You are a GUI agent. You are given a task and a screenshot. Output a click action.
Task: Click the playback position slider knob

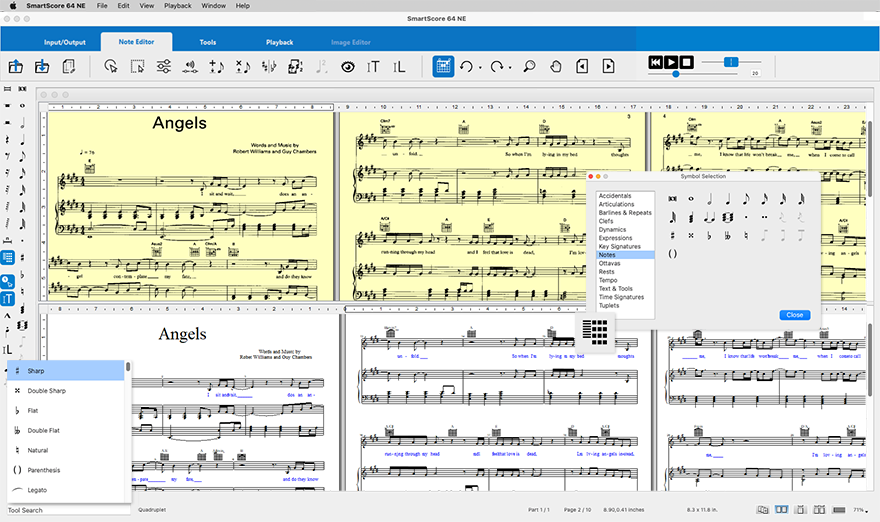pos(676,74)
